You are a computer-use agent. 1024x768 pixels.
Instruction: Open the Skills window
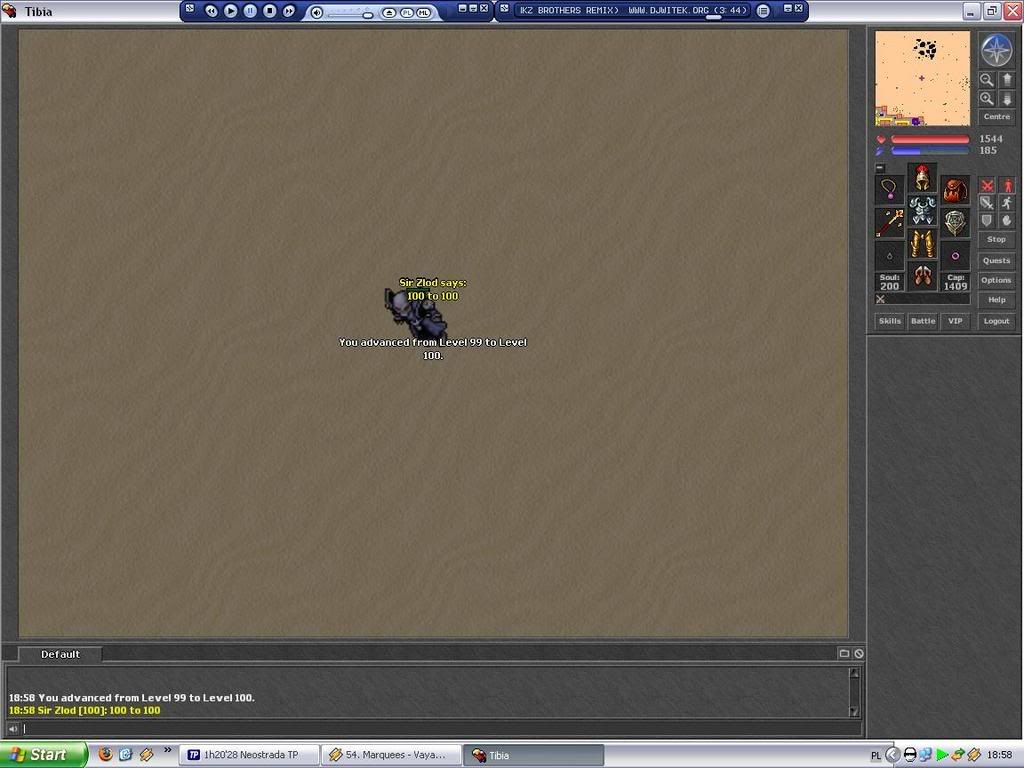click(x=889, y=321)
